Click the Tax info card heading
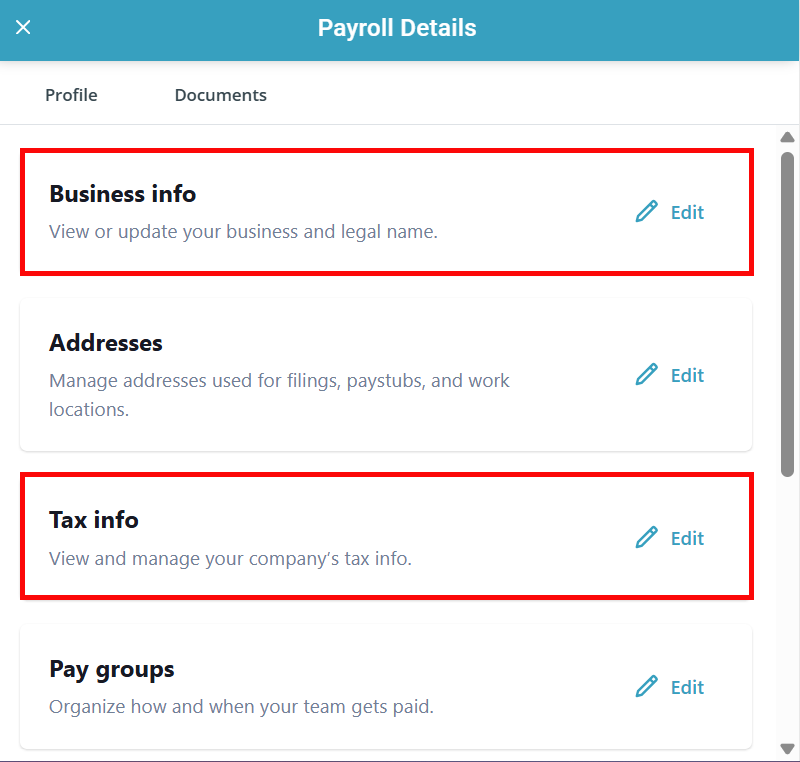Image resolution: width=800 pixels, height=762 pixels. 94,520
